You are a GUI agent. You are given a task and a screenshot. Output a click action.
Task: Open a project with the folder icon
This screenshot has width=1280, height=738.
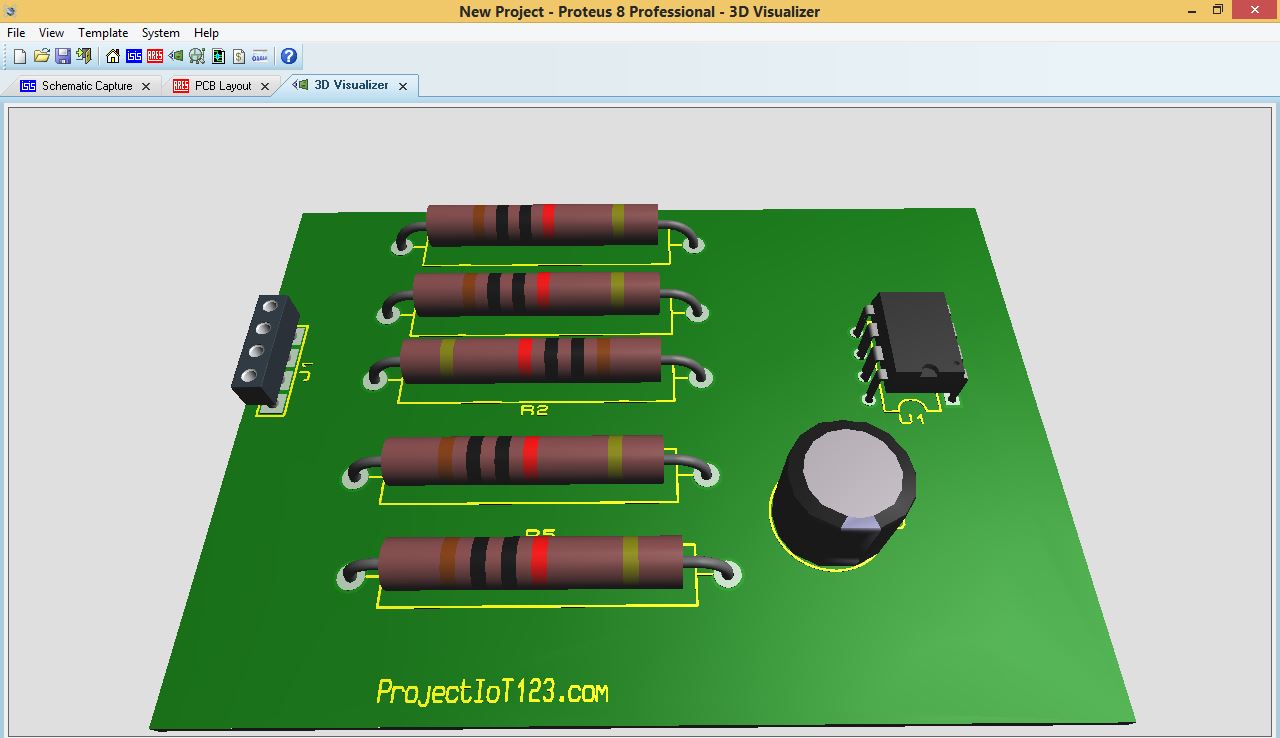42,56
